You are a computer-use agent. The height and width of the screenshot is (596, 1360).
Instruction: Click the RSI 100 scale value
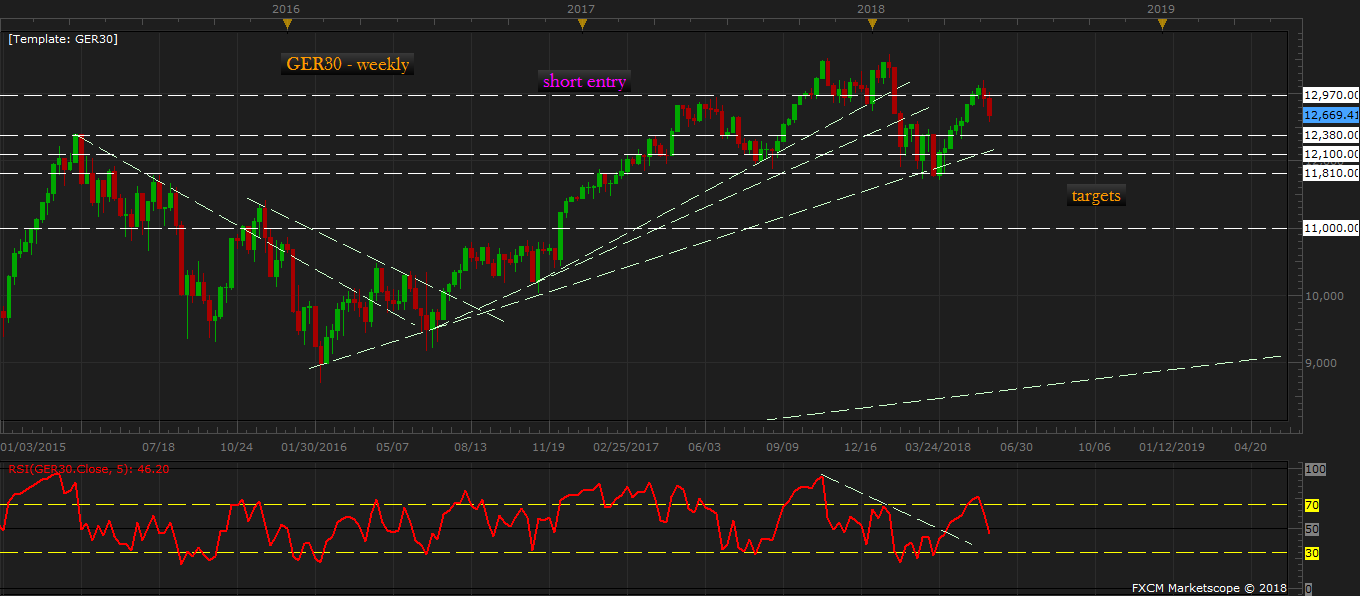[1316, 469]
